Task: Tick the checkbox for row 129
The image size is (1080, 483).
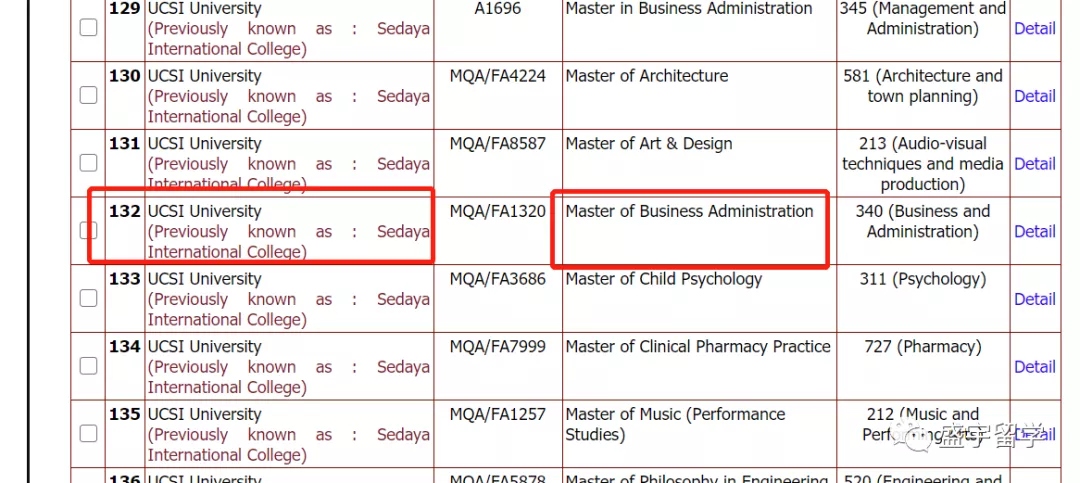Action: 88,28
